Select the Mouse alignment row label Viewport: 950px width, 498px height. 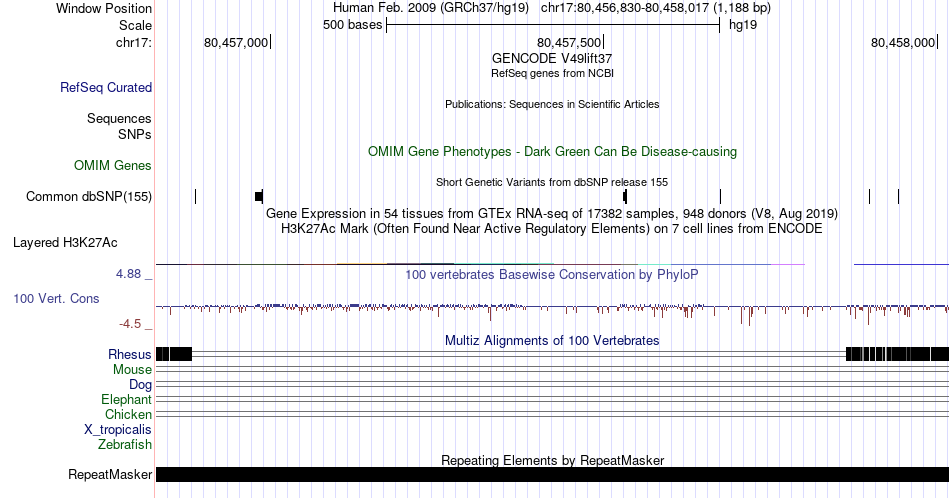[132, 370]
